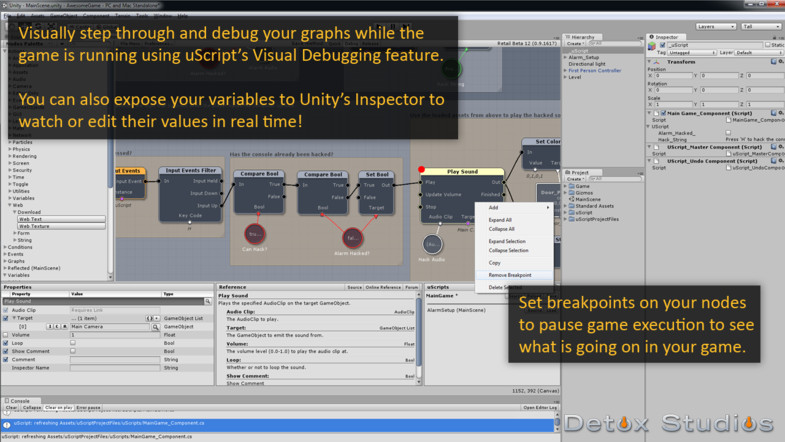
Task: Choose Remove Breakpoint from context menu
Action: click(514, 275)
